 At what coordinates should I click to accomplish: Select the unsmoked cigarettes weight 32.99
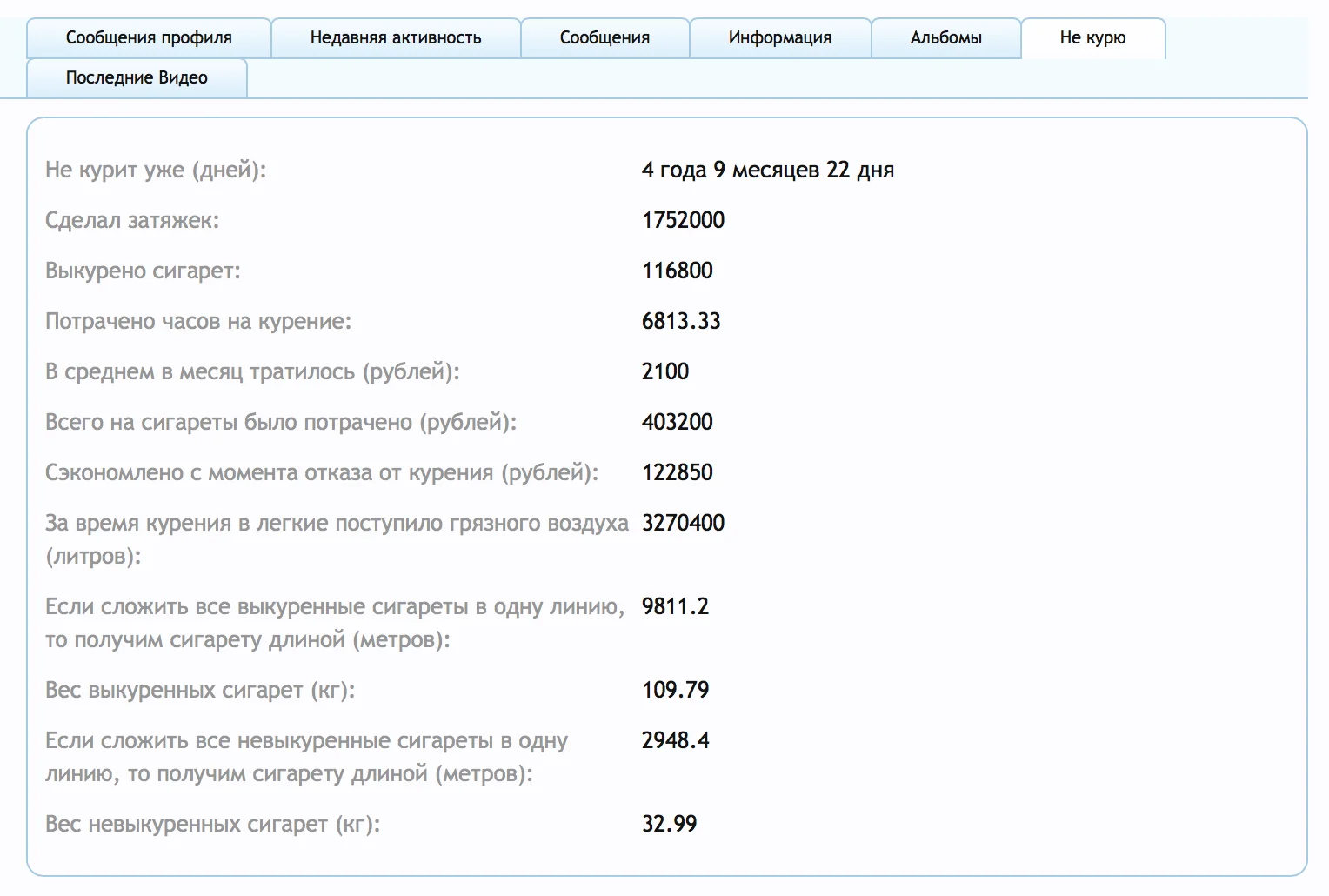click(670, 824)
